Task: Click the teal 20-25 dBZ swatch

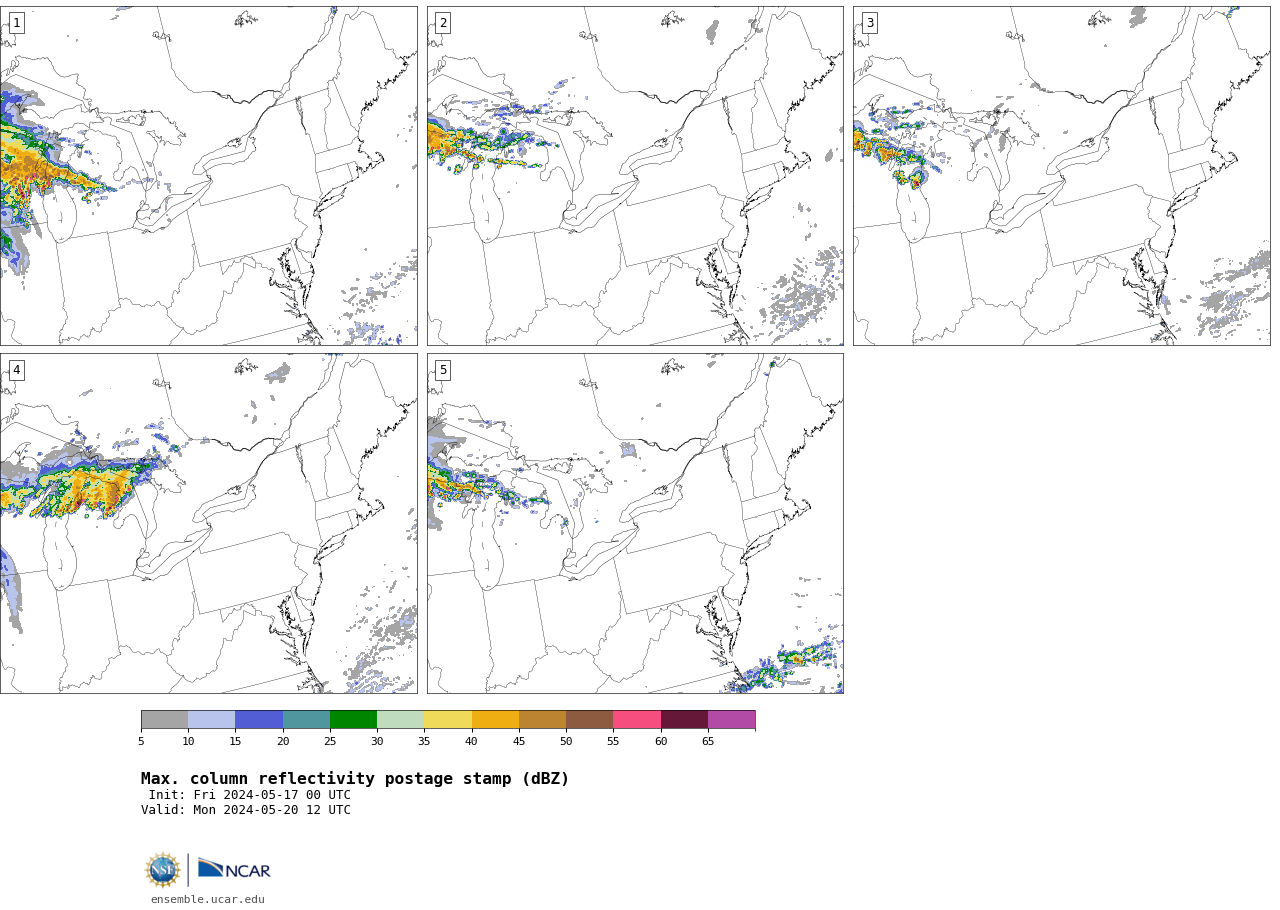Action: [x=306, y=720]
